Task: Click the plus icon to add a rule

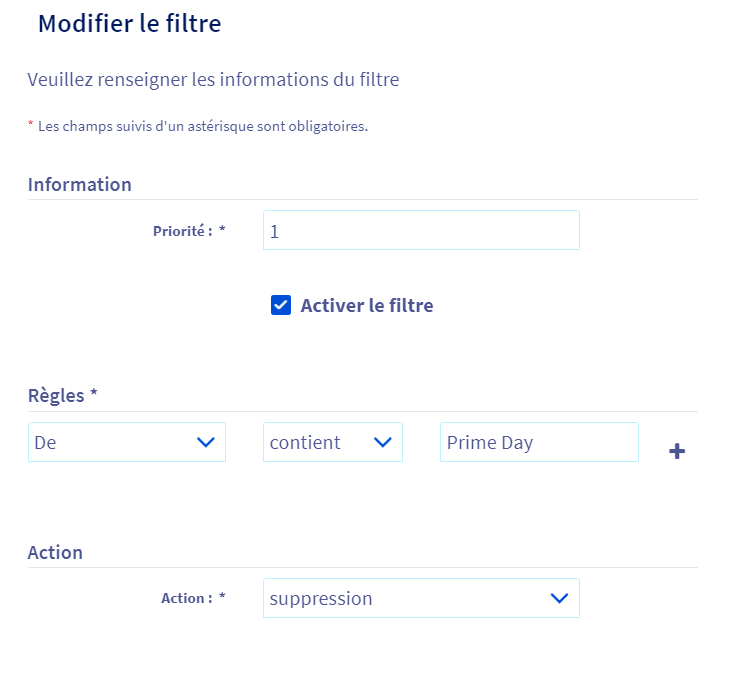Action: pyautogui.click(x=677, y=451)
